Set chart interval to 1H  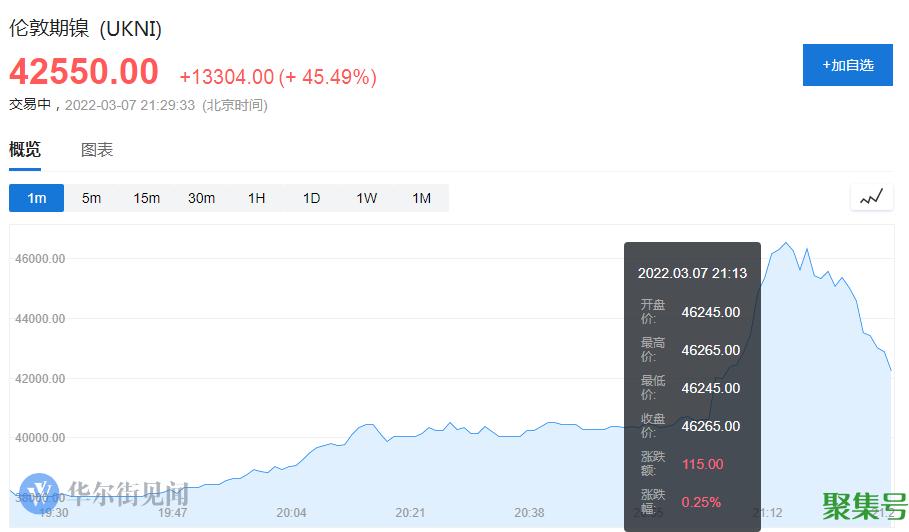256,198
